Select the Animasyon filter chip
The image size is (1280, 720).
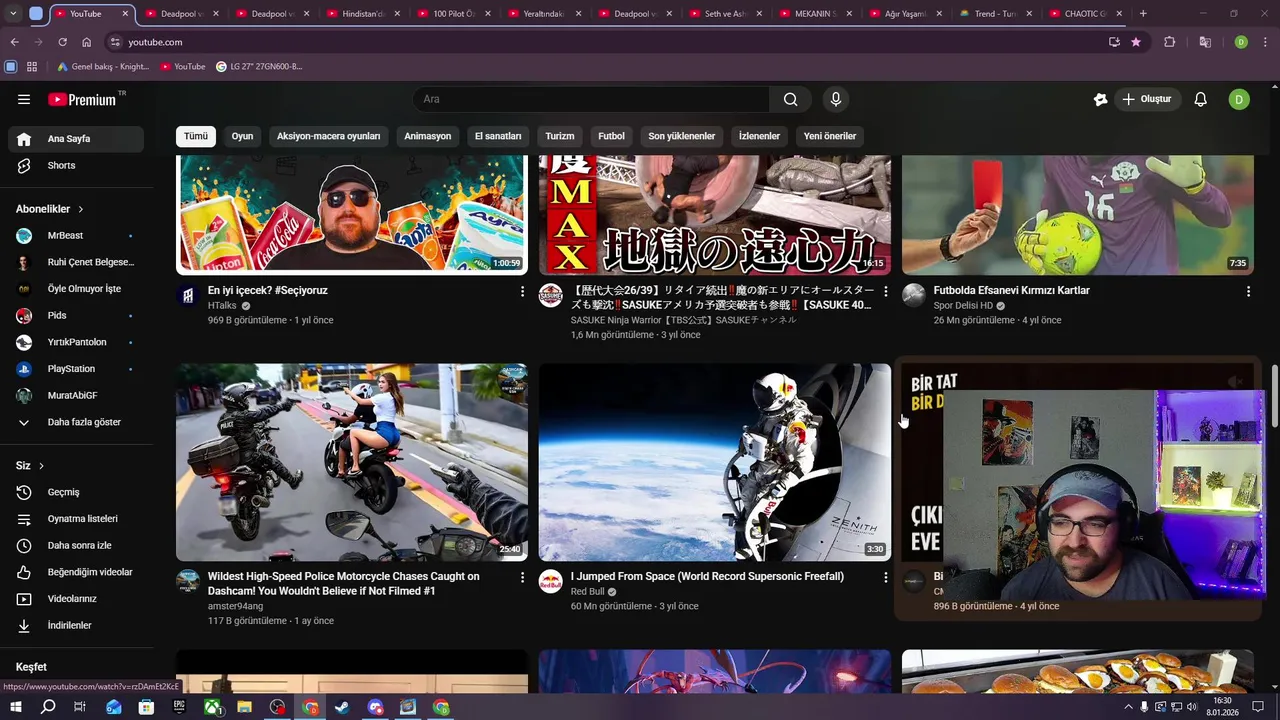click(427, 136)
